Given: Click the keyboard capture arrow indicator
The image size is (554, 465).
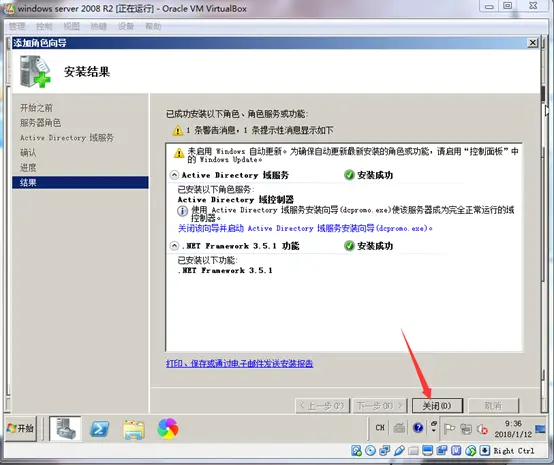Looking at the screenshot, I should 485,451.
